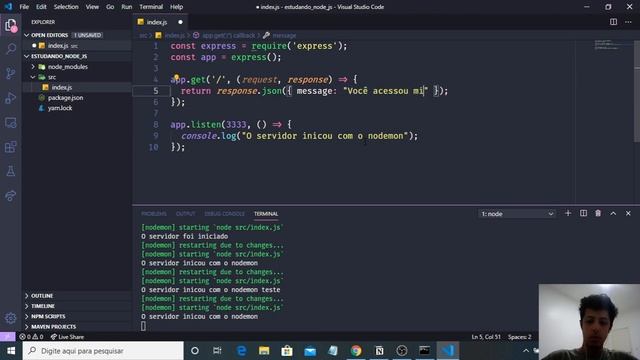Image resolution: width=640 pixels, height=360 pixels.
Task: Open Cortana circle on taskbar
Action: point(195,351)
